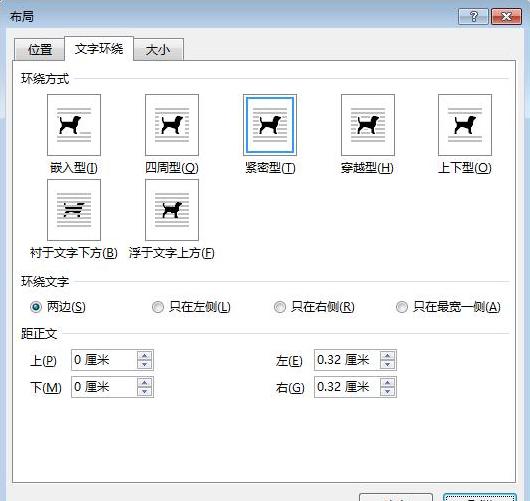Image resolution: width=530 pixels, height=501 pixels.
Task: Select the 穿越型 wrapping style icon
Action: tap(368, 125)
